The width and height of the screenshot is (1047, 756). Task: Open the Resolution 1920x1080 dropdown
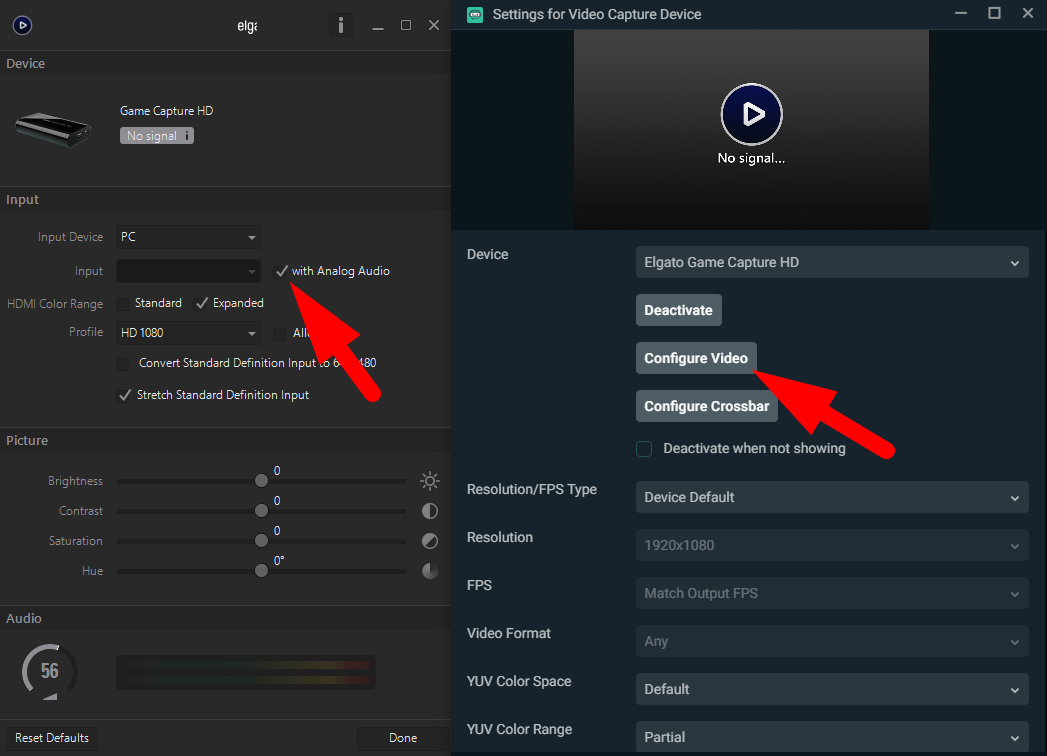click(832, 546)
